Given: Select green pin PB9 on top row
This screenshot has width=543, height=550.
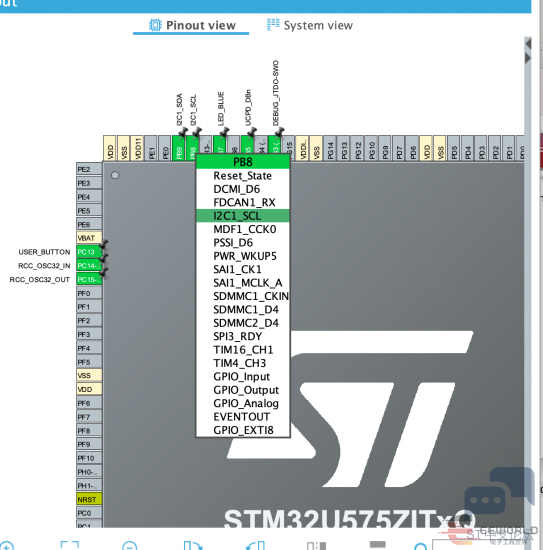Looking at the screenshot, I should pos(179,148).
